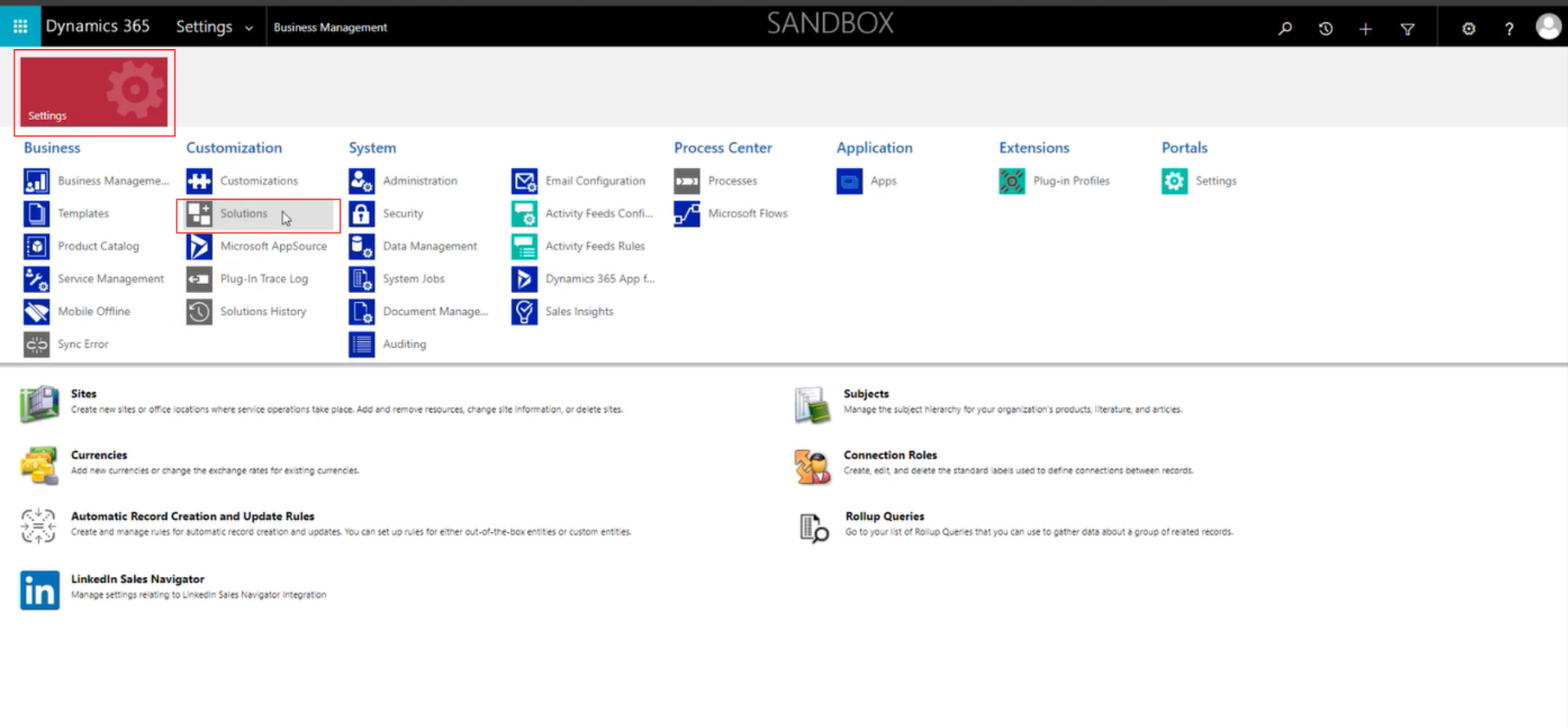Click the Apps icon under Application

tap(849, 181)
